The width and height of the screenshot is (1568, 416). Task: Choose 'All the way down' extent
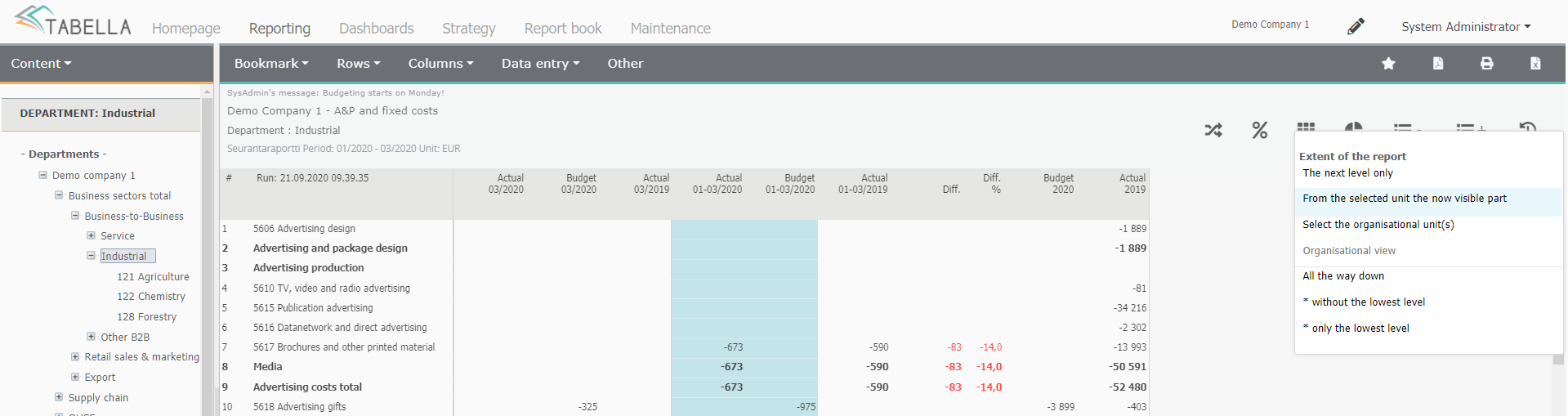point(1342,276)
